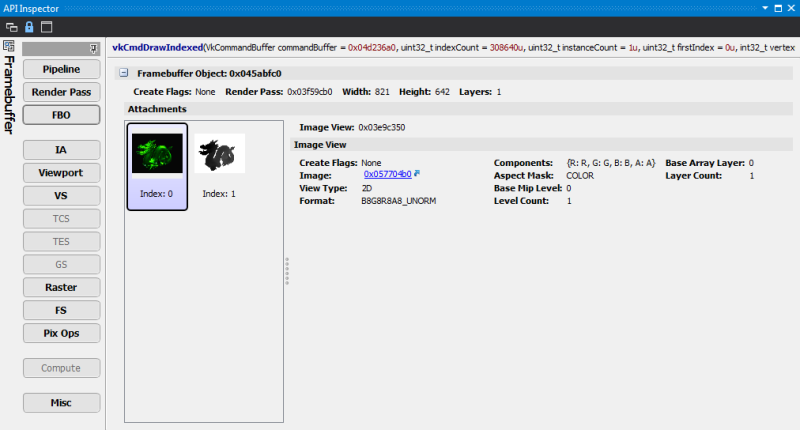
Task: Open the image 0x057704b0 link
Action: (x=387, y=175)
